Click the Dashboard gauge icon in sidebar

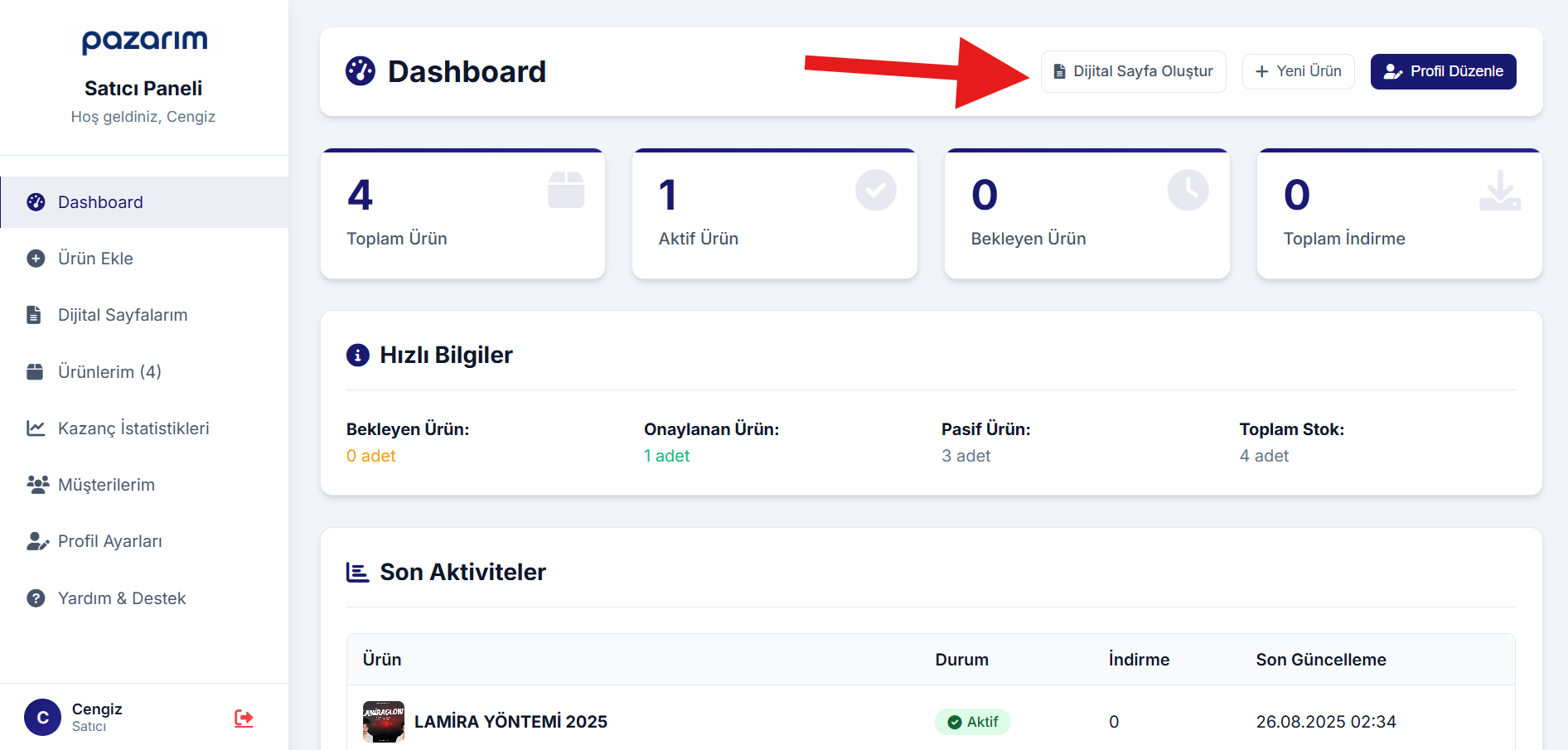(x=36, y=202)
